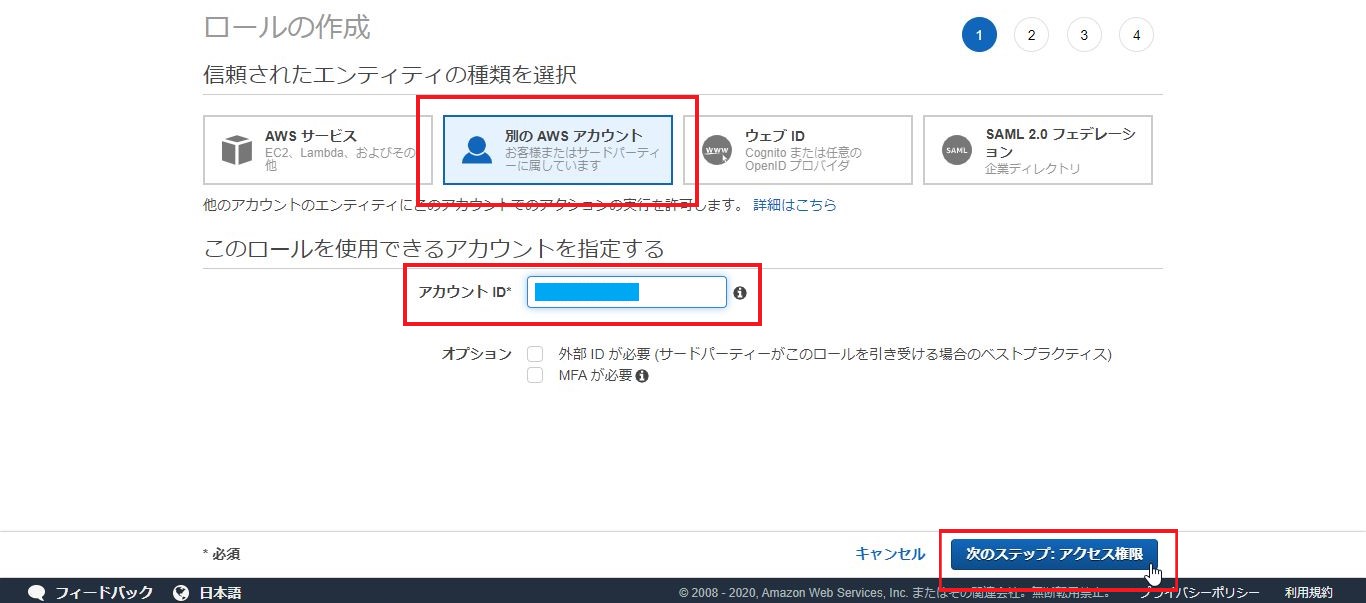Click the MFA が必要 option text
The width and height of the screenshot is (1366, 603).
click(x=595, y=376)
